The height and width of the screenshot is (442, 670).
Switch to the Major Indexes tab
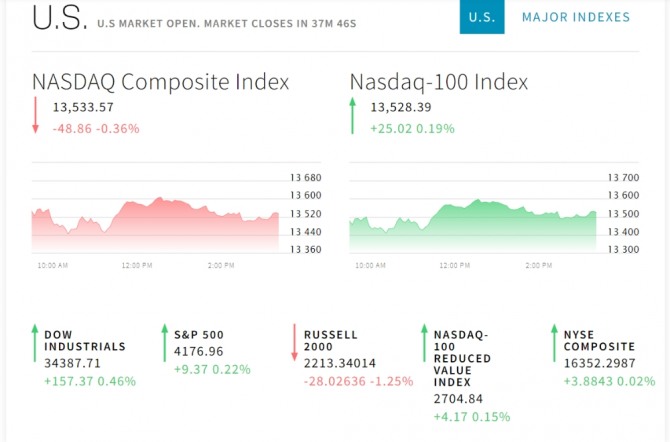point(576,17)
